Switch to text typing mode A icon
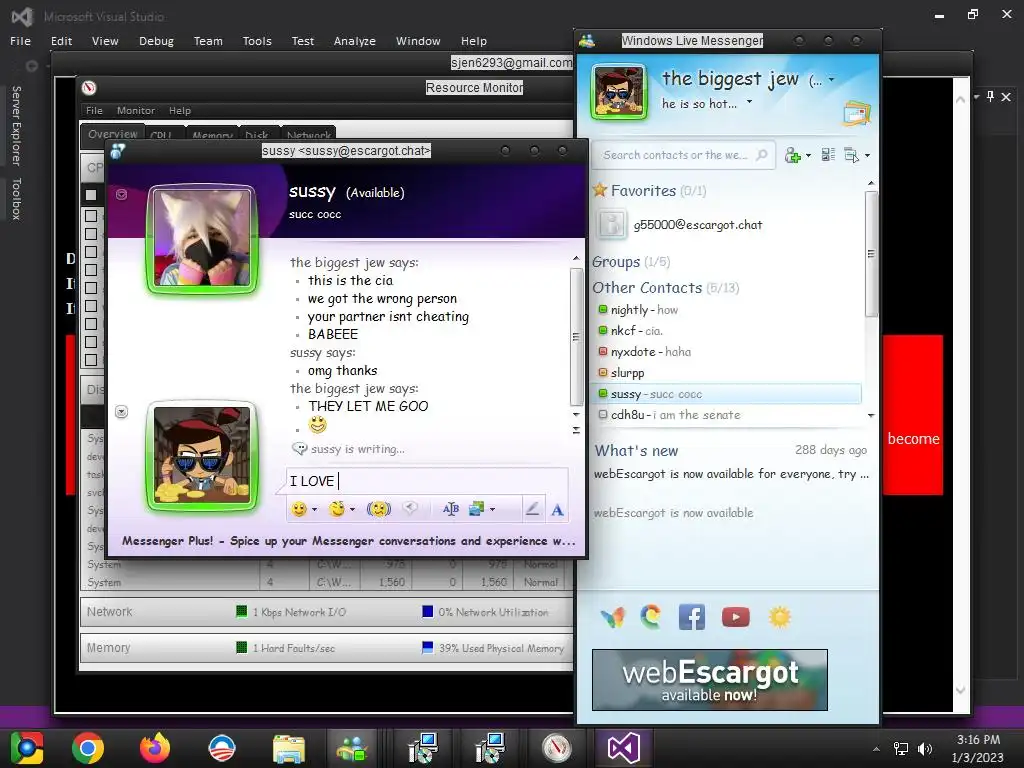This screenshot has height=768, width=1024. tap(557, 510)
